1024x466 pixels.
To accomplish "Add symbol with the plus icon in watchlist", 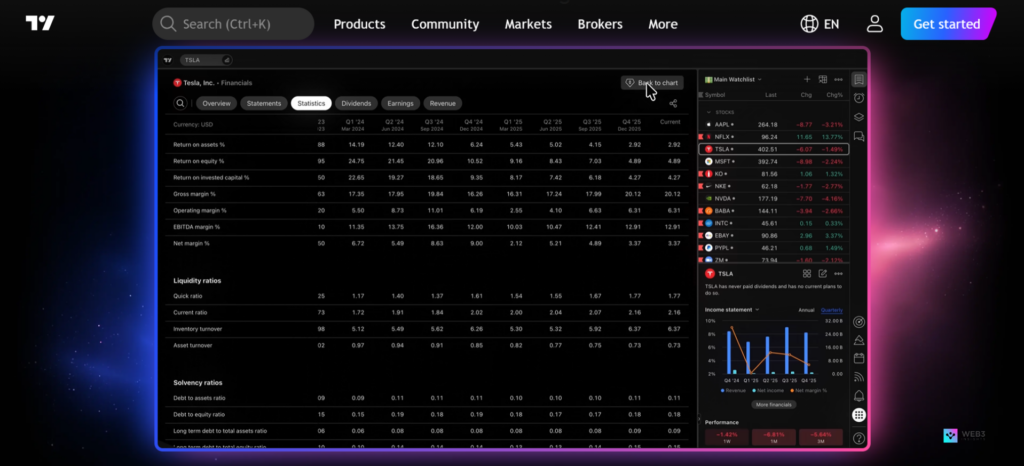I will tap(807, 80).
